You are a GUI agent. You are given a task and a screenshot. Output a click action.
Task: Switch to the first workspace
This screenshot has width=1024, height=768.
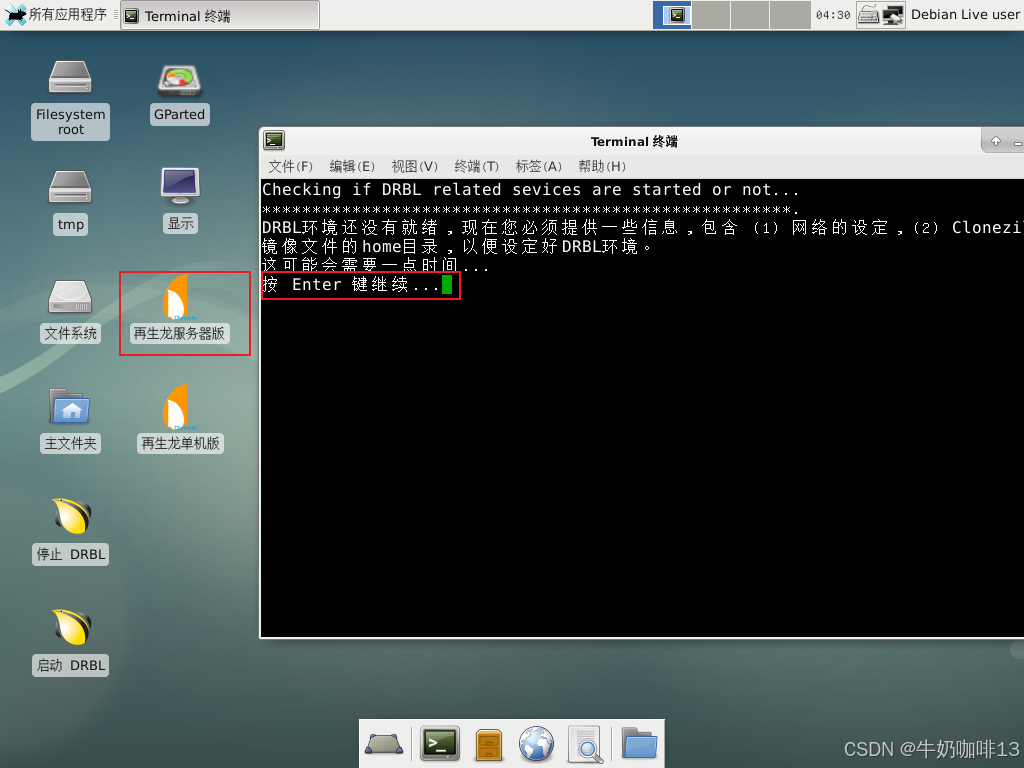pos(672,14)
